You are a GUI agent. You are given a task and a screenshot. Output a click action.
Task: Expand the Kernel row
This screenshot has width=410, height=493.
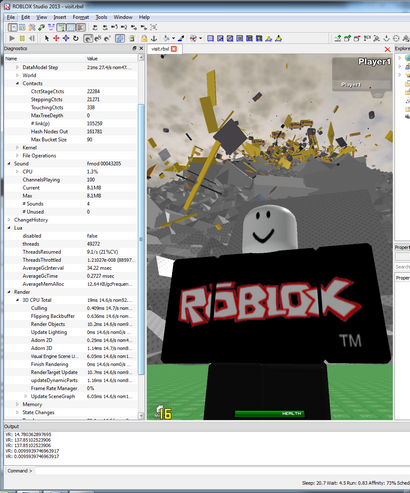[17, 147]
